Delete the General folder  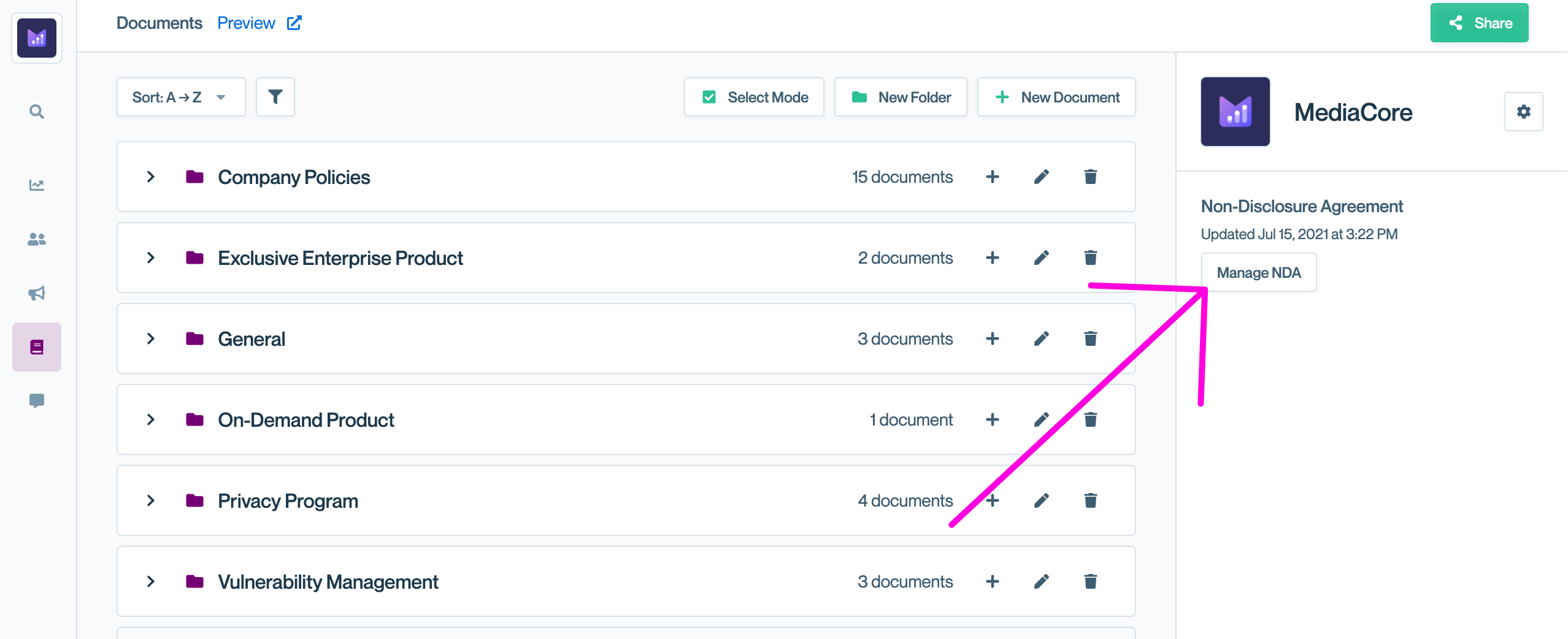click(x=1091, y=339)
